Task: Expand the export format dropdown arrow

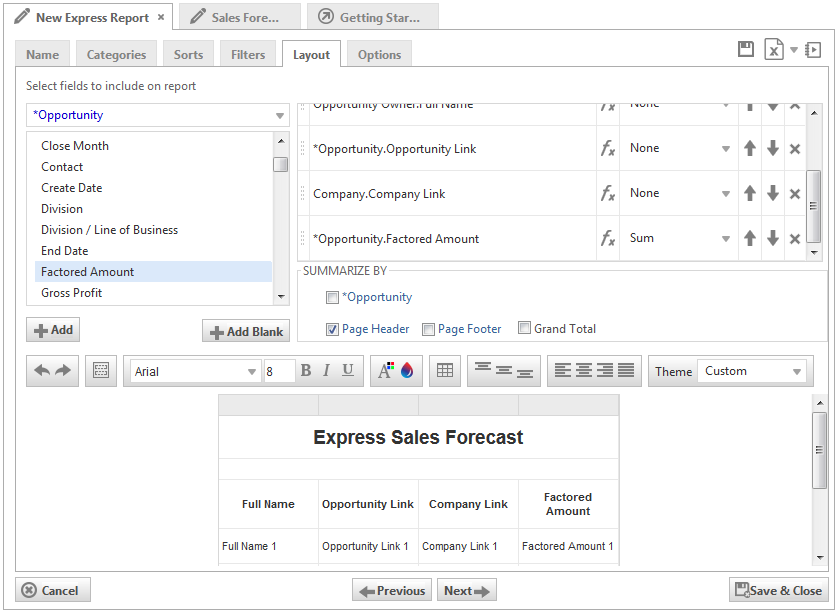Action: coord(794,50)
